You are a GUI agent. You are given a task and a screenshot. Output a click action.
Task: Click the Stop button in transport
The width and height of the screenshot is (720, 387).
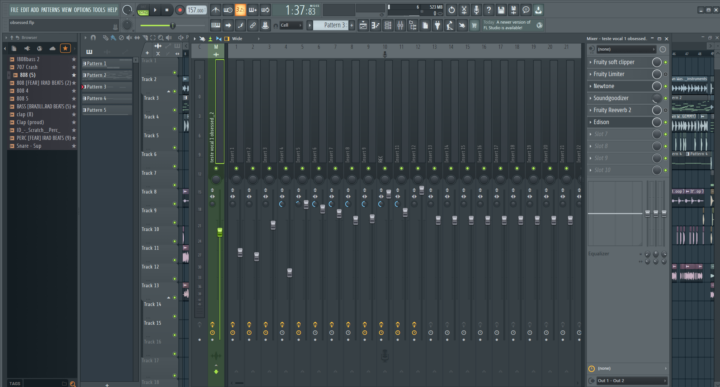click(167, 10)
